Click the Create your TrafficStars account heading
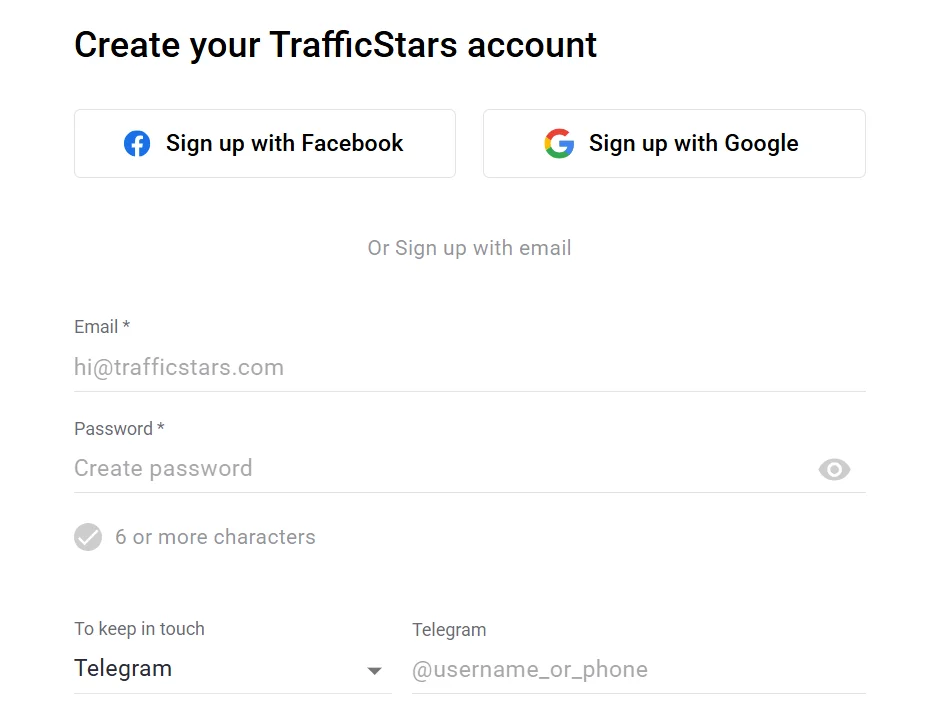This screenshot has width=947, height=715. [x=335, y=45]
